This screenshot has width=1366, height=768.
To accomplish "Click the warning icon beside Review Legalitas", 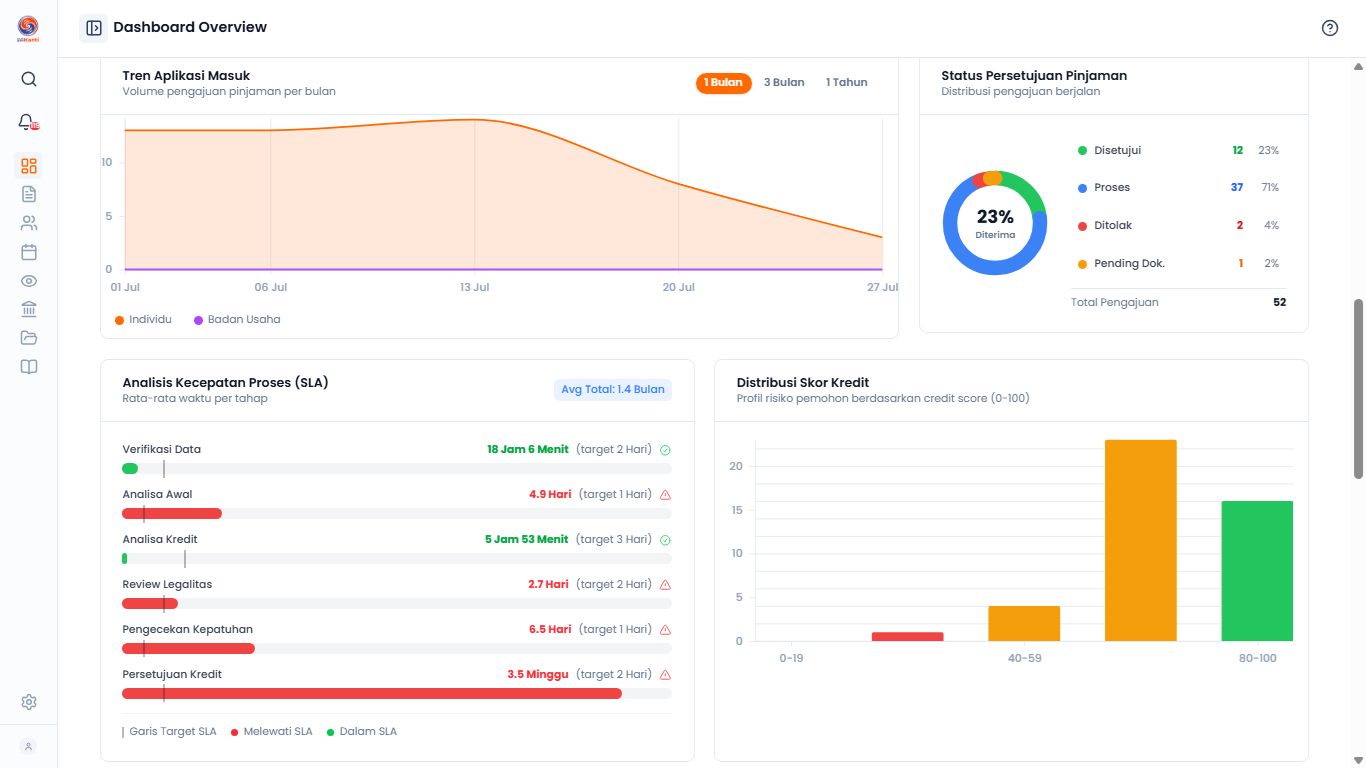I will (665, 585).
